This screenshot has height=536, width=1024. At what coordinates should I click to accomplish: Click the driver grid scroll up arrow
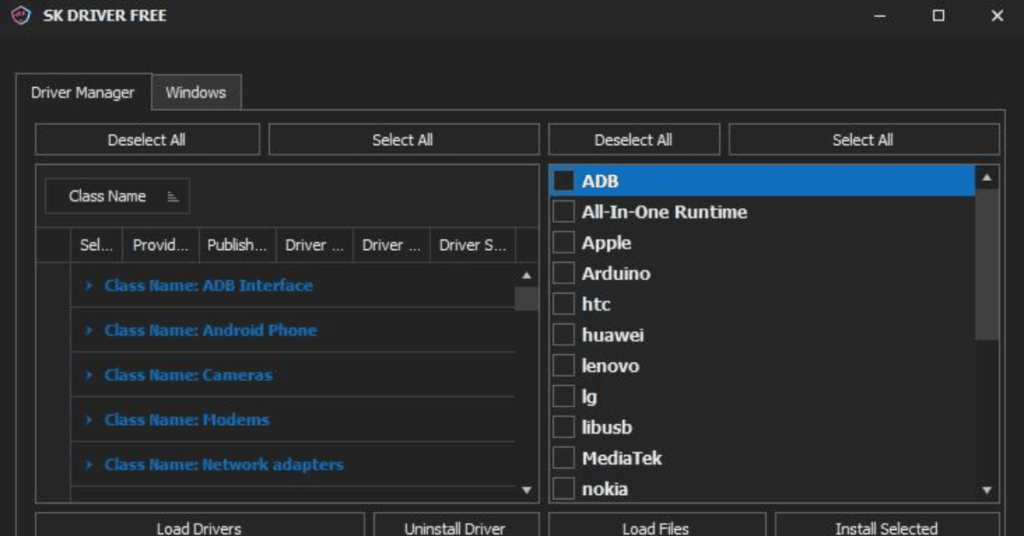coord(526,276)
